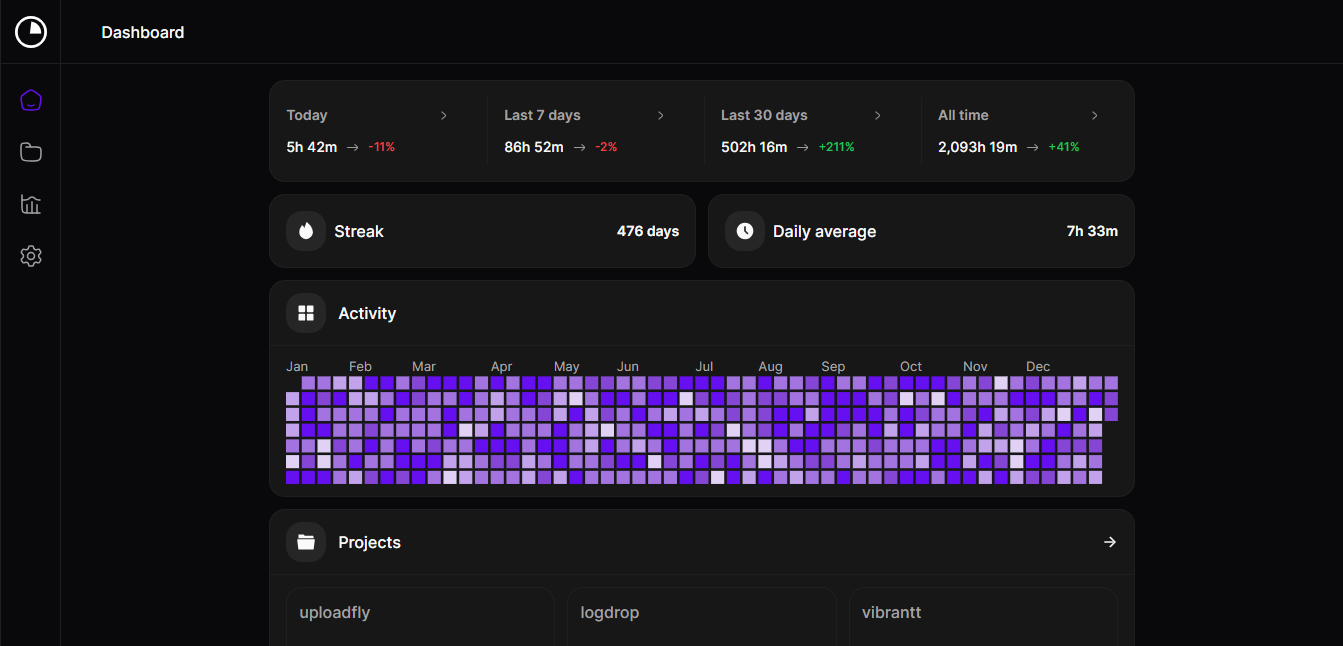Click the Apr month label in heatmap
This screenshot has width=1343, height=646.
(x=502, y=366)
